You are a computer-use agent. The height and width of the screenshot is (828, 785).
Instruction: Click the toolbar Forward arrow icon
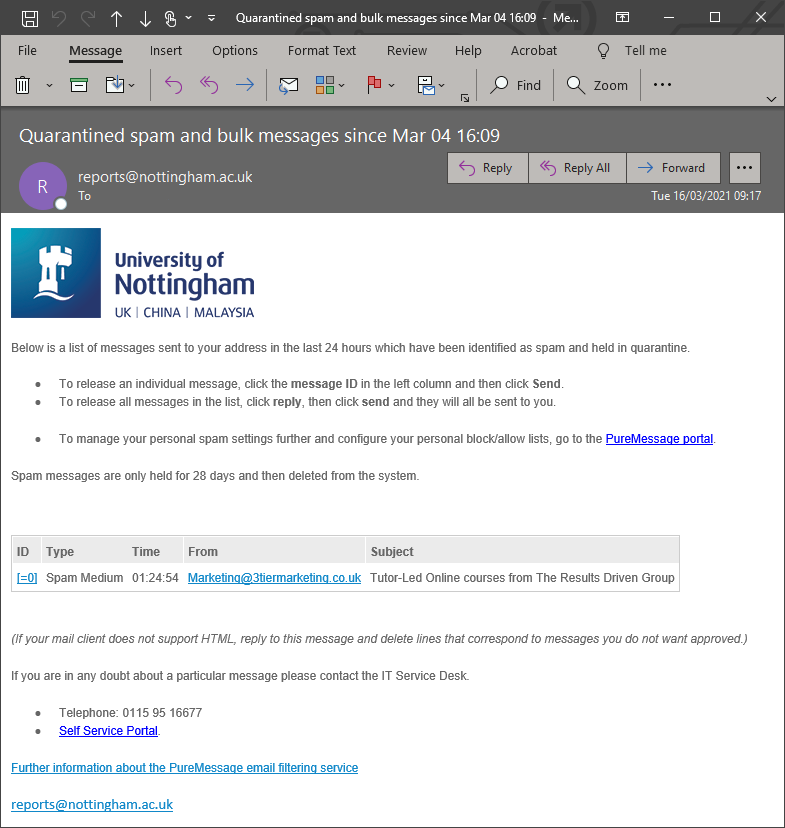point(245,85)
